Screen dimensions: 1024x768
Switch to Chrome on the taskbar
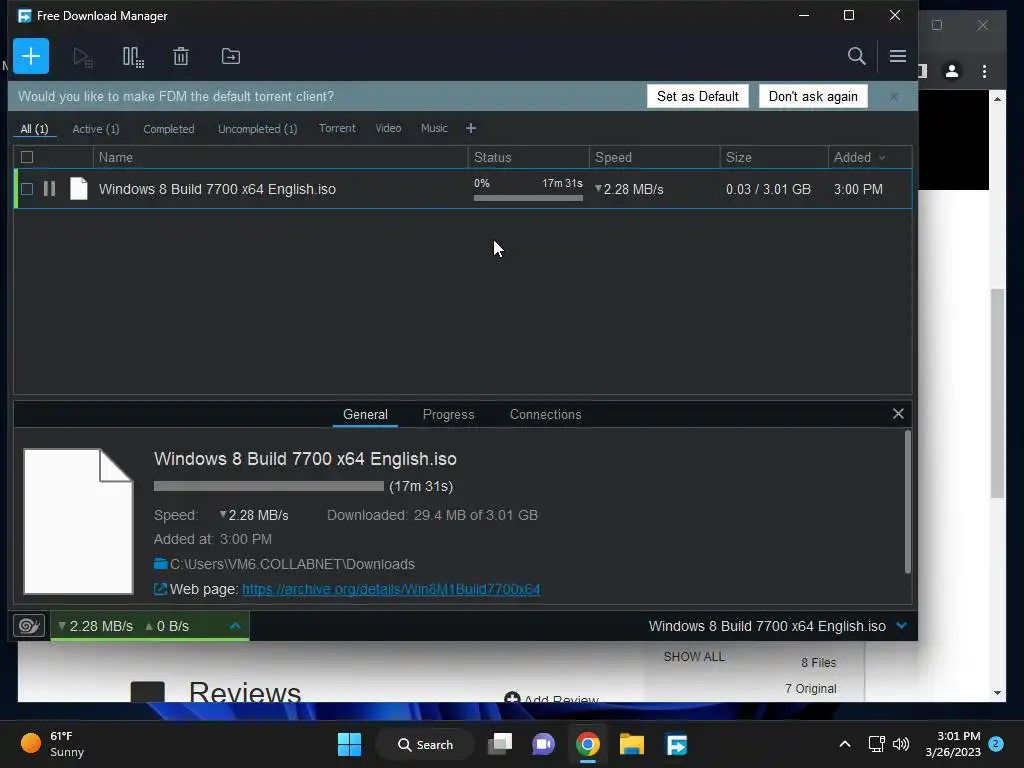[588, 744]
